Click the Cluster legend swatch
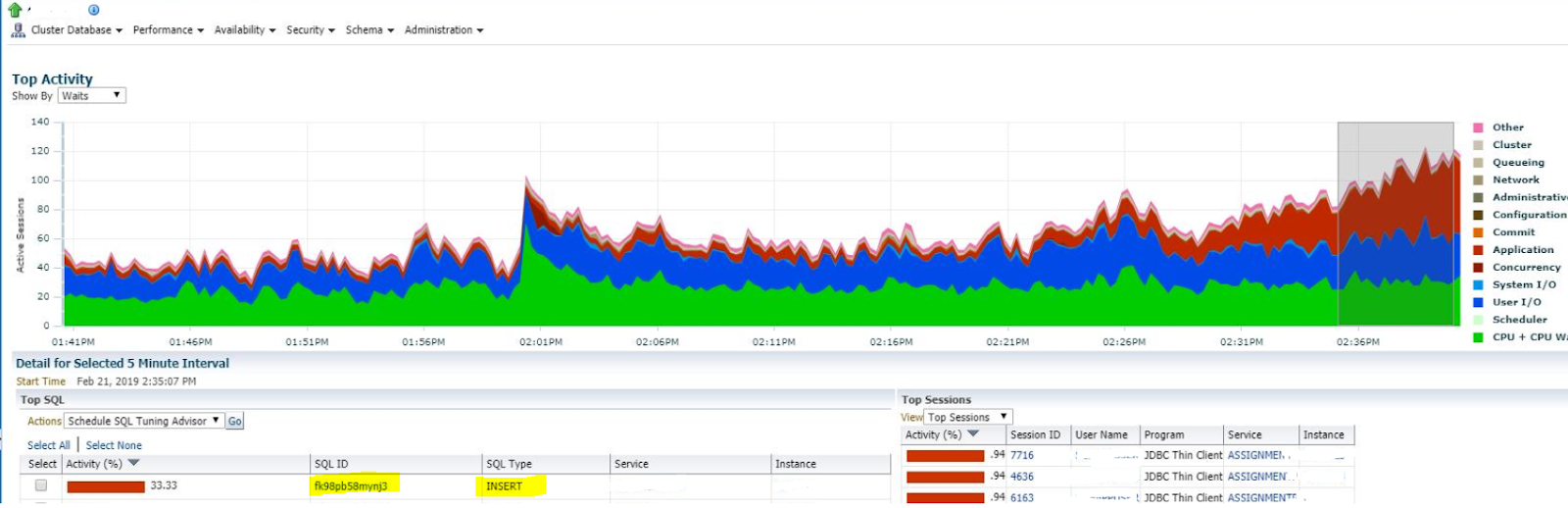This screenshot has height=508, width=1568. tap(1478, 145)
